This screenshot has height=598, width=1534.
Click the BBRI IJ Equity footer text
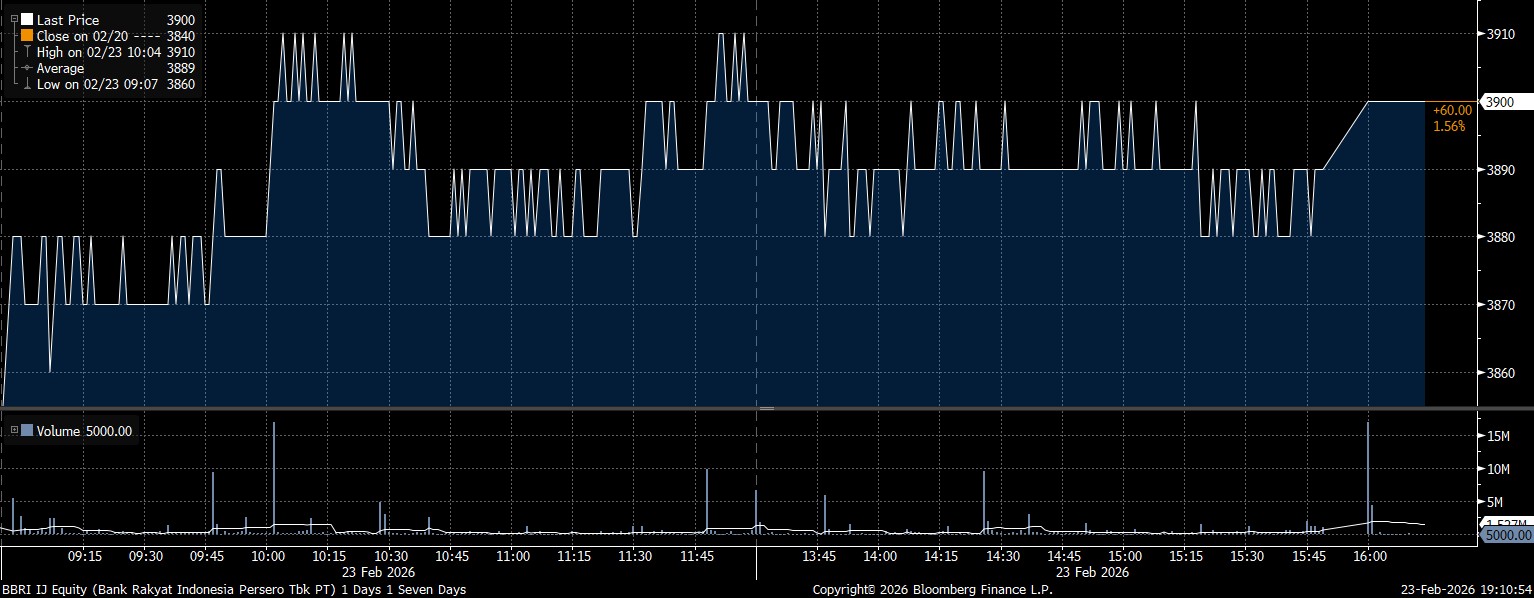[233, 590]
